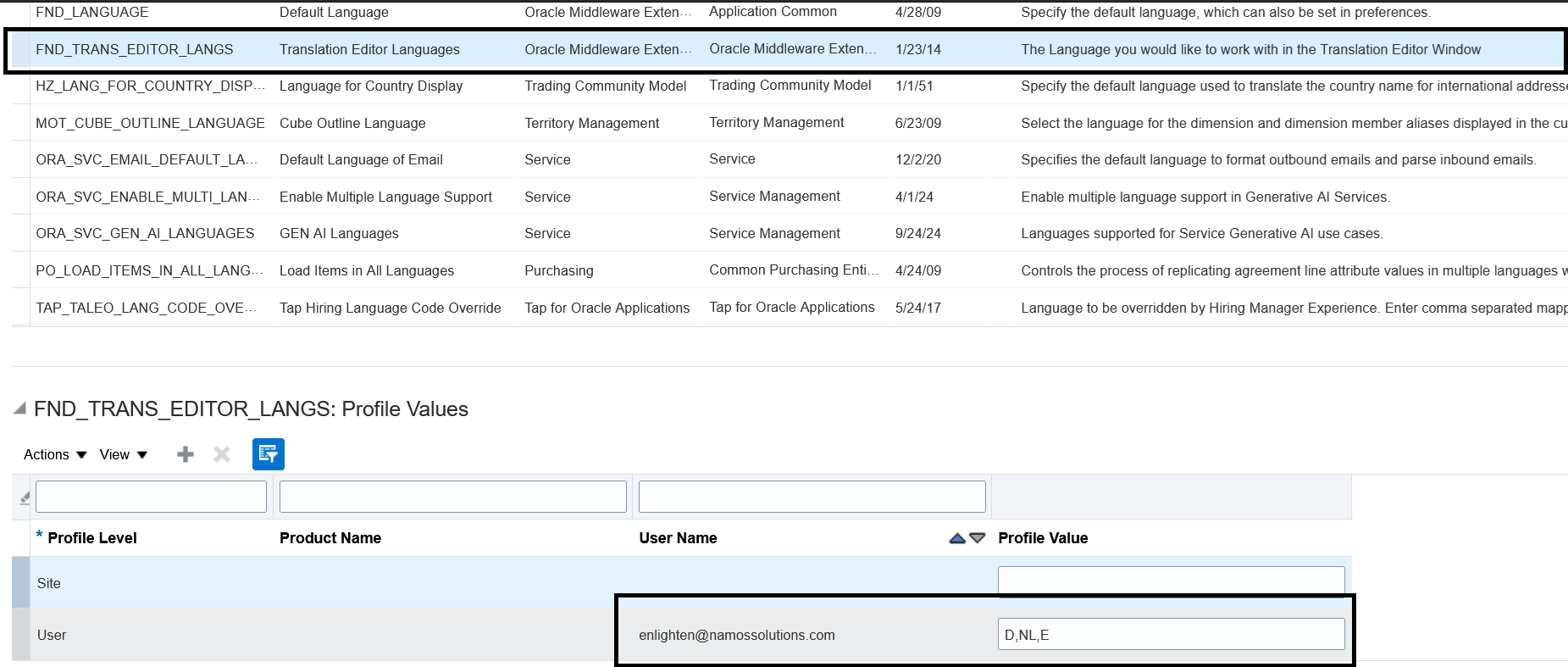Open the View dropdown menu

124,454
